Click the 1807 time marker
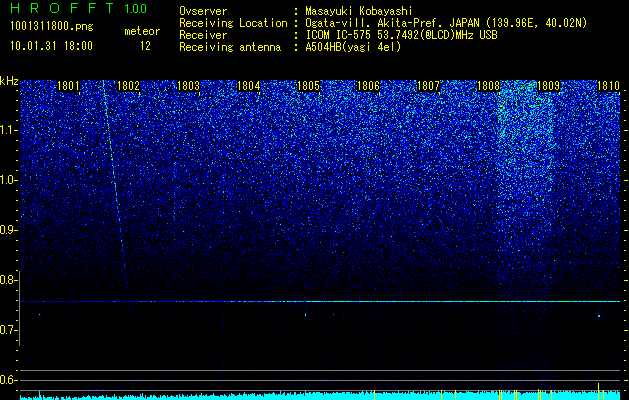 pos(428,86)
